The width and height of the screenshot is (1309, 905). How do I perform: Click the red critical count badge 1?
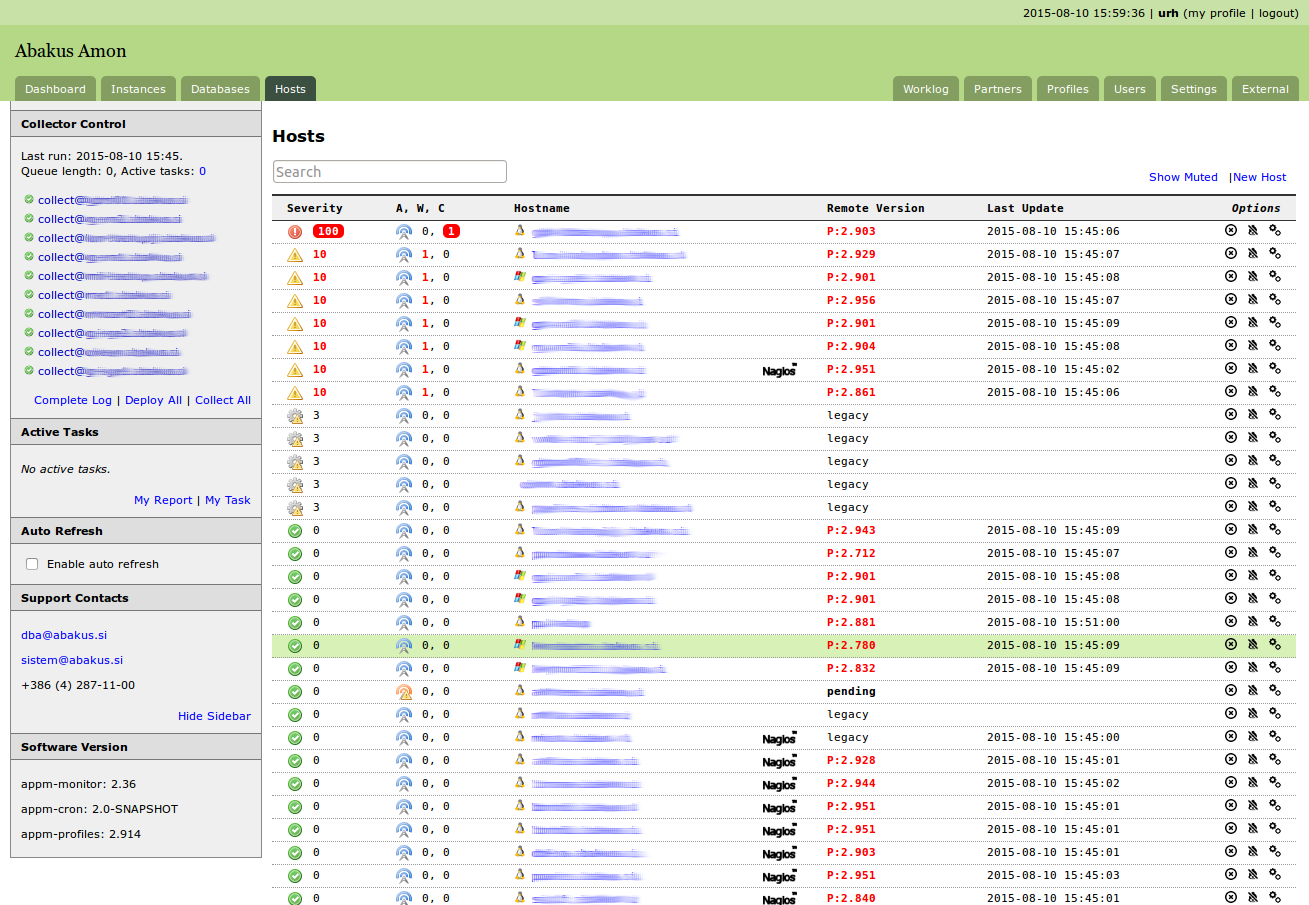[x=451, y=231]
